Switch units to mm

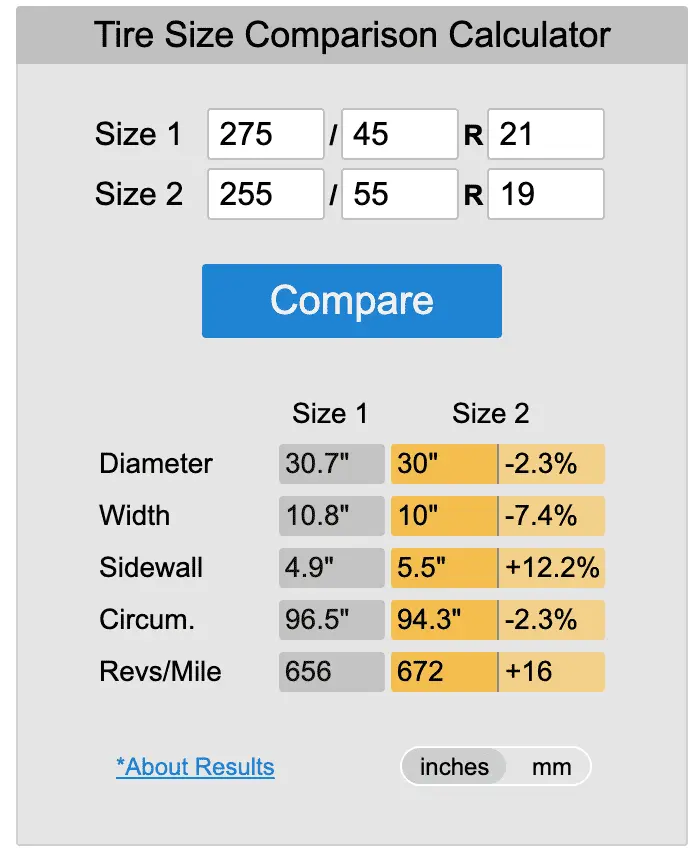pos(551,767)
